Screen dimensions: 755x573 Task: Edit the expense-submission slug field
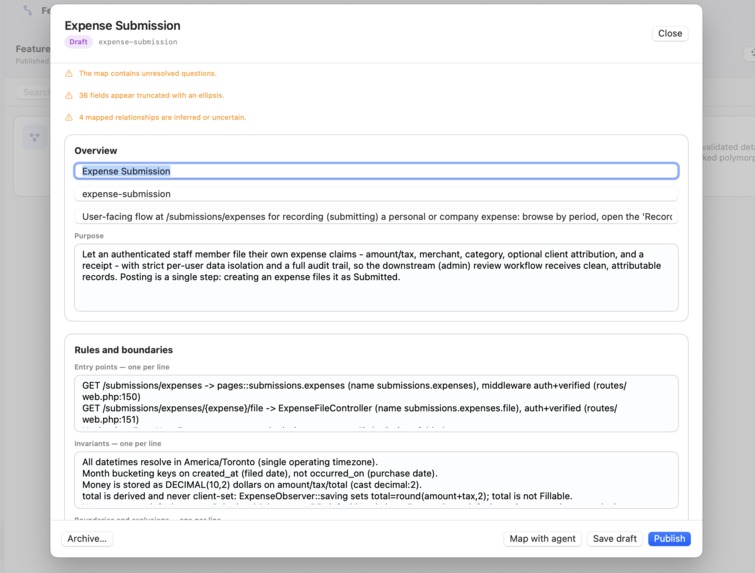(x=376, y=194)
